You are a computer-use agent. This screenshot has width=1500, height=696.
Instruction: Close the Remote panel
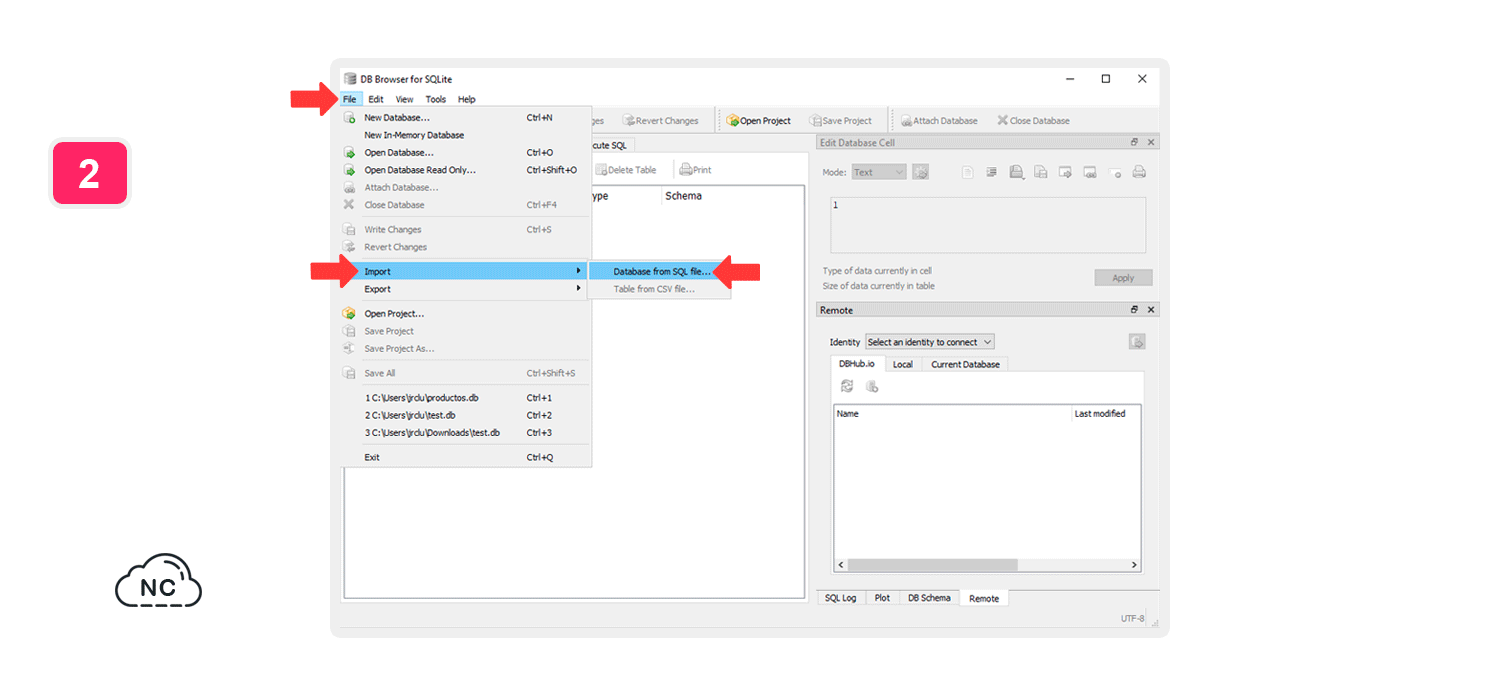pos(1151,310)
